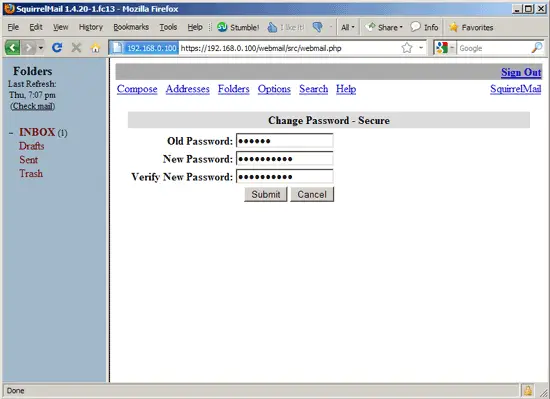The width and height of the screenshot is (550, 399).
Task: Open the All topics dropdown
Action: point(348,27)
